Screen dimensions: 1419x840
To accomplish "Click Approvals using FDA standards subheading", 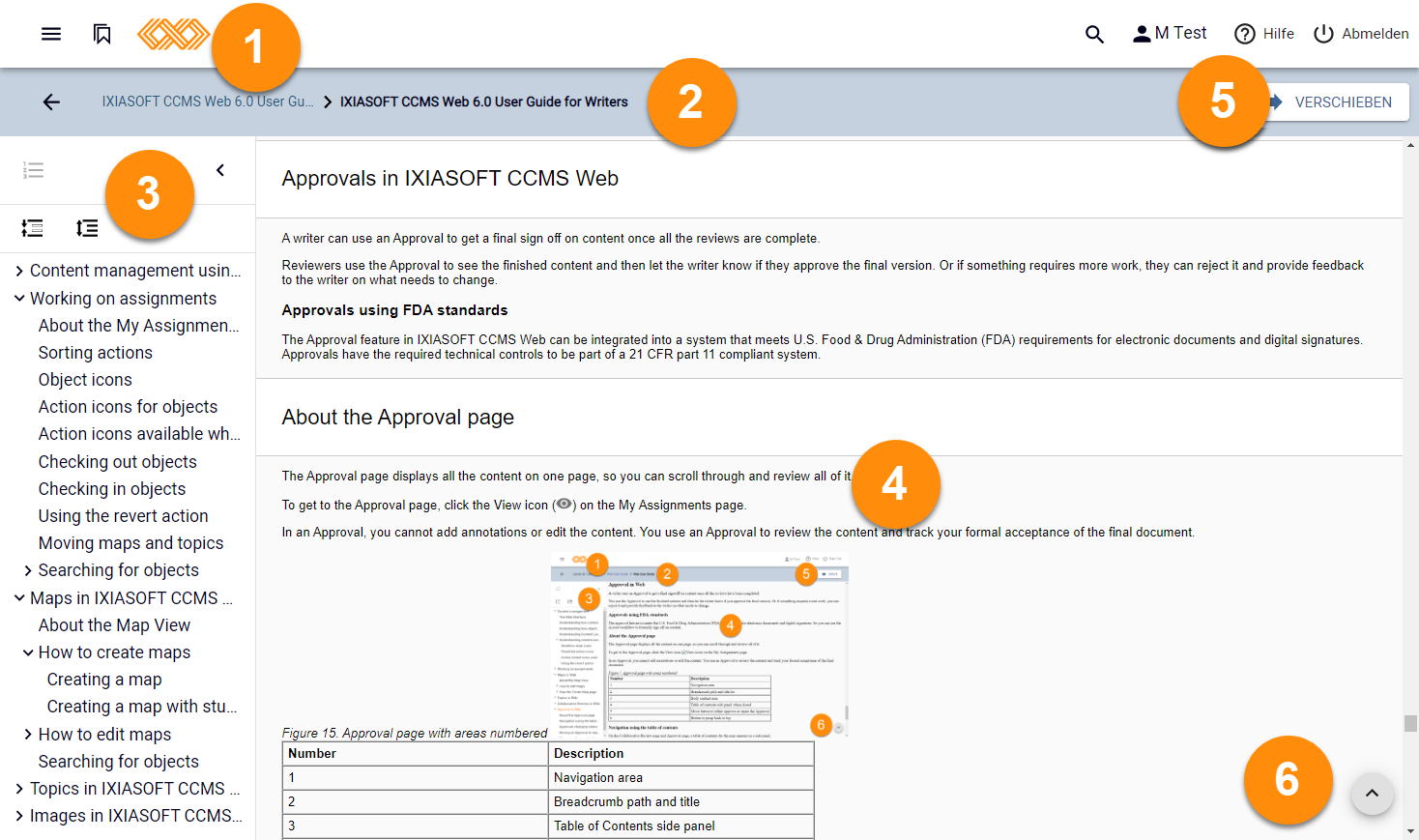I will (x=394, y=310).
